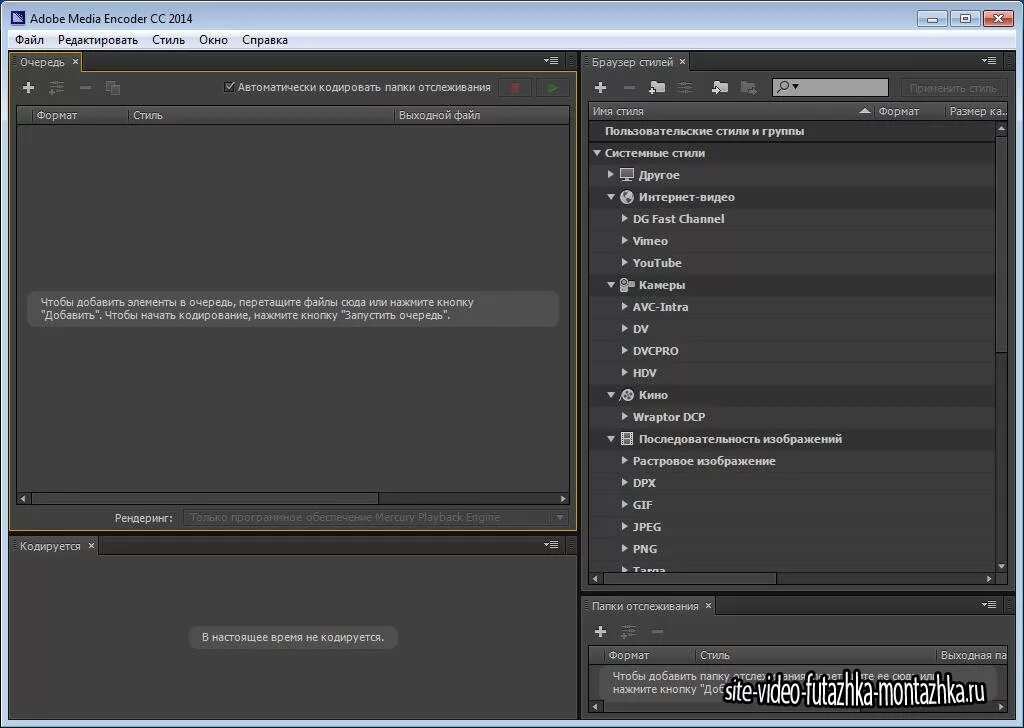
Task: Click Preset Browser horizontal scrollbar thumb
Action: click(690, 578)
